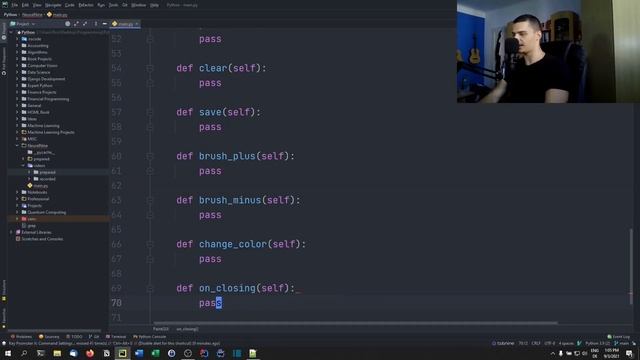Open the Edit menu
The image size is (640, 360).
pyautogui.click(x=25, y=5)
